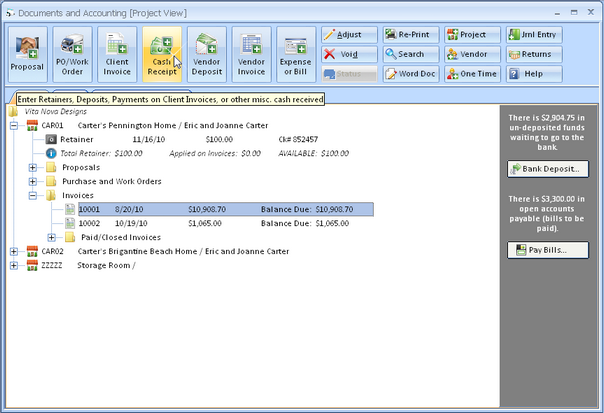Create a Jrnl Entry

[x=534, y=35]
